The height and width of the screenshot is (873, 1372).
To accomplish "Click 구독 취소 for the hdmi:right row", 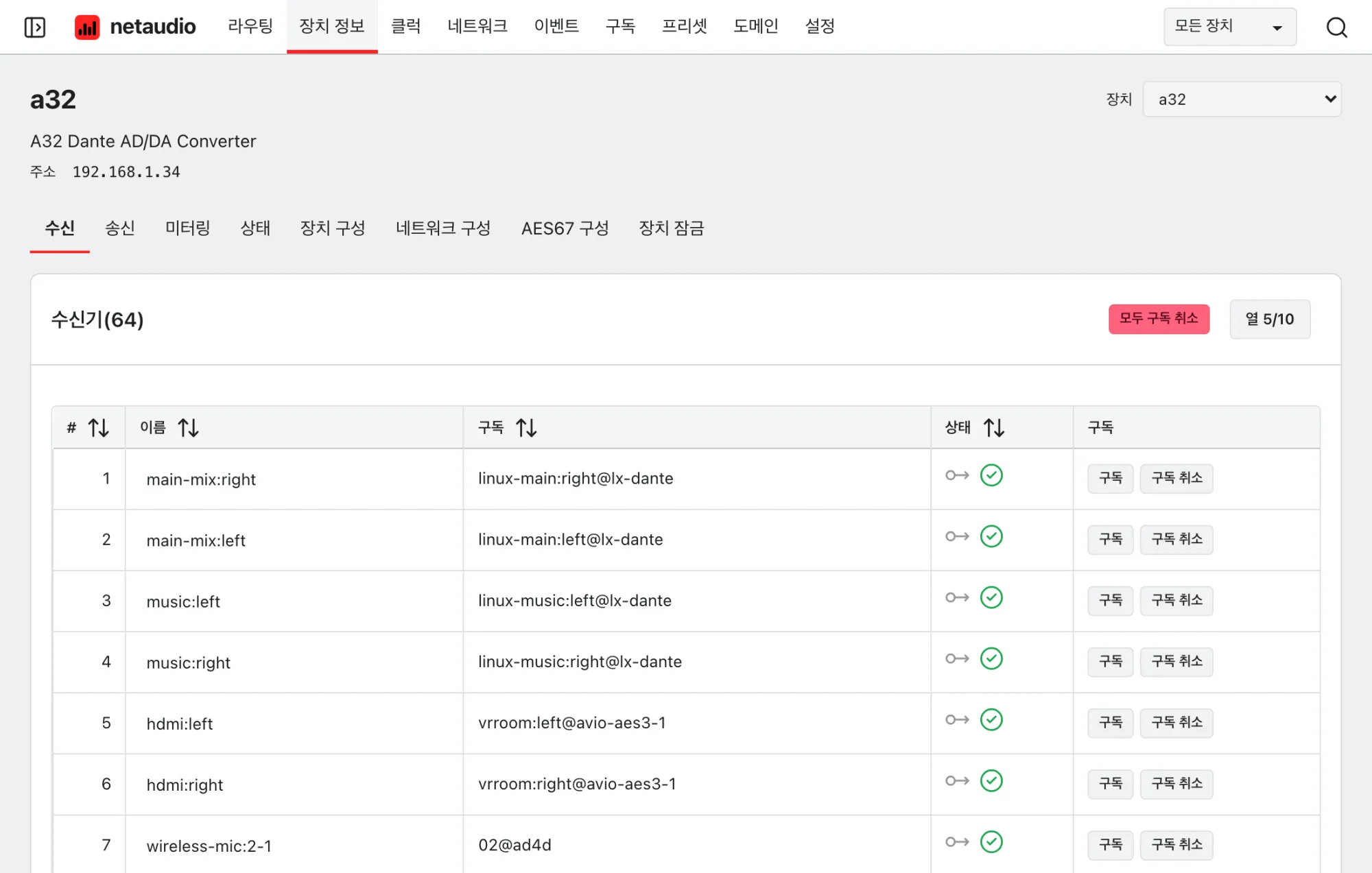I will 1176,783.
